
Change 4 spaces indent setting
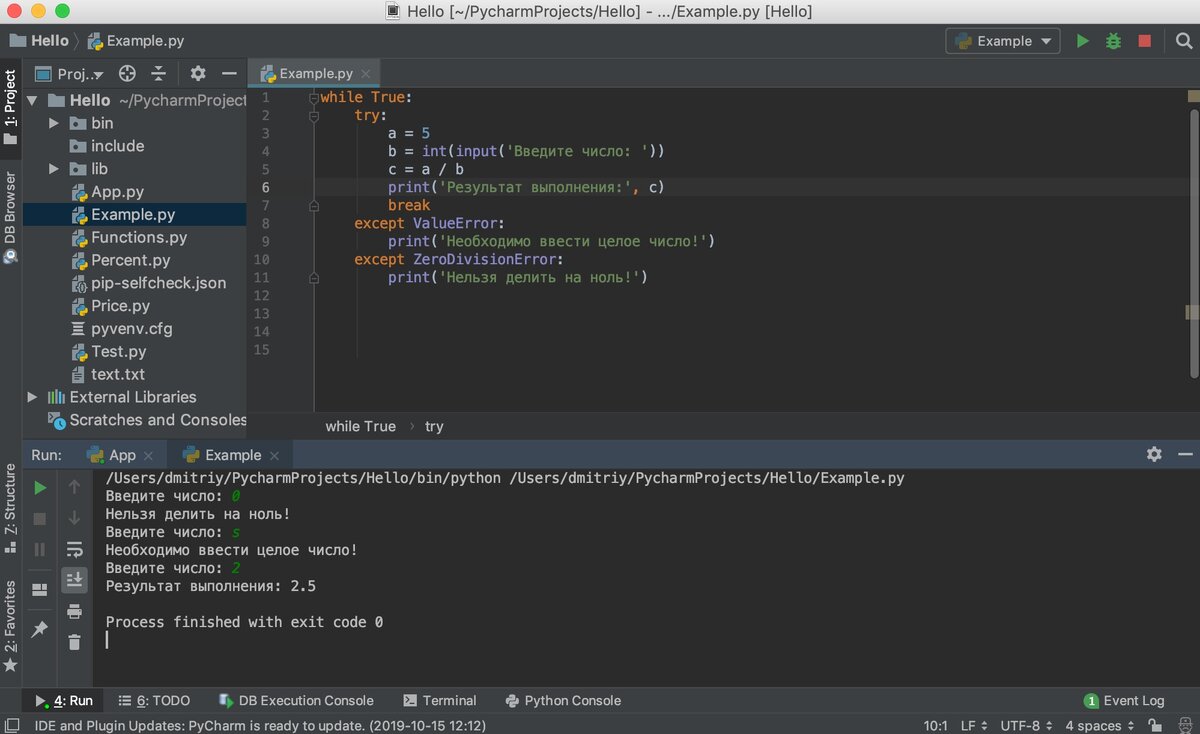[1100, 726]
